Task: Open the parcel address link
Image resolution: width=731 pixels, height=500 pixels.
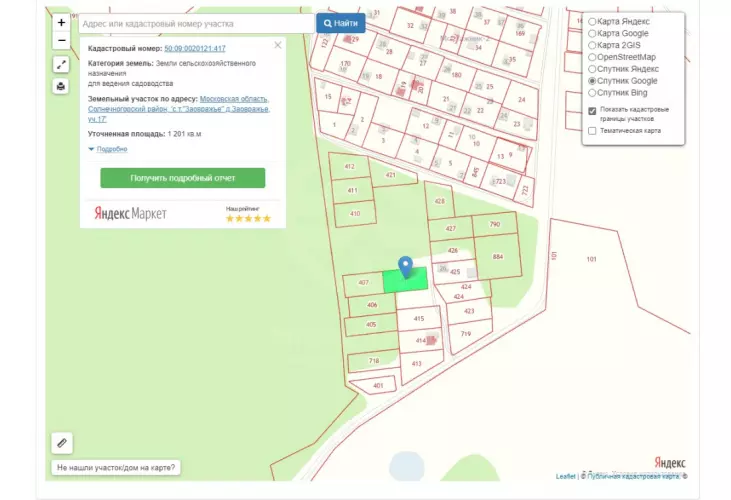Action: click(179, 109)
